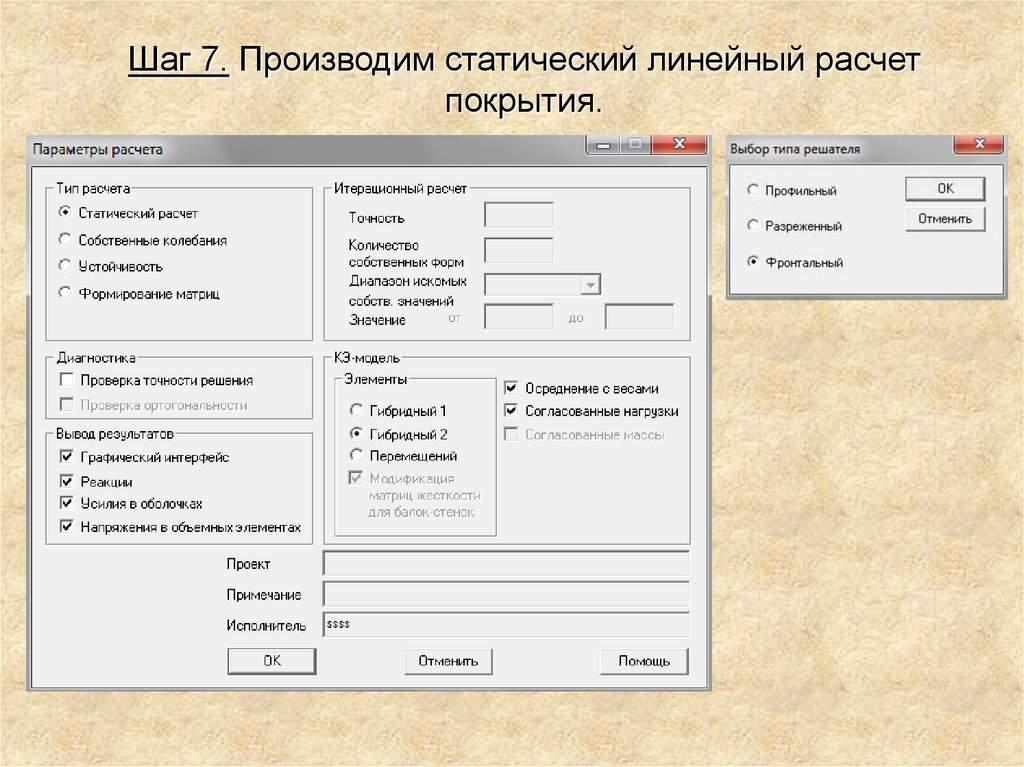Toggle the Реакции checkbox
This screenshot has height=767, width=1024.
click(67, 481)
